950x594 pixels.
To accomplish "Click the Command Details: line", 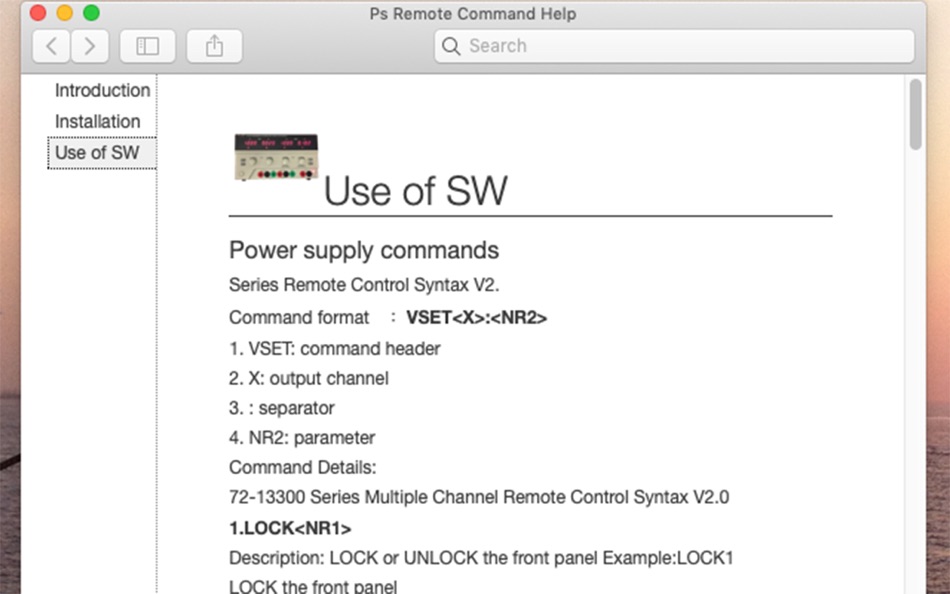I will [302, 467].
